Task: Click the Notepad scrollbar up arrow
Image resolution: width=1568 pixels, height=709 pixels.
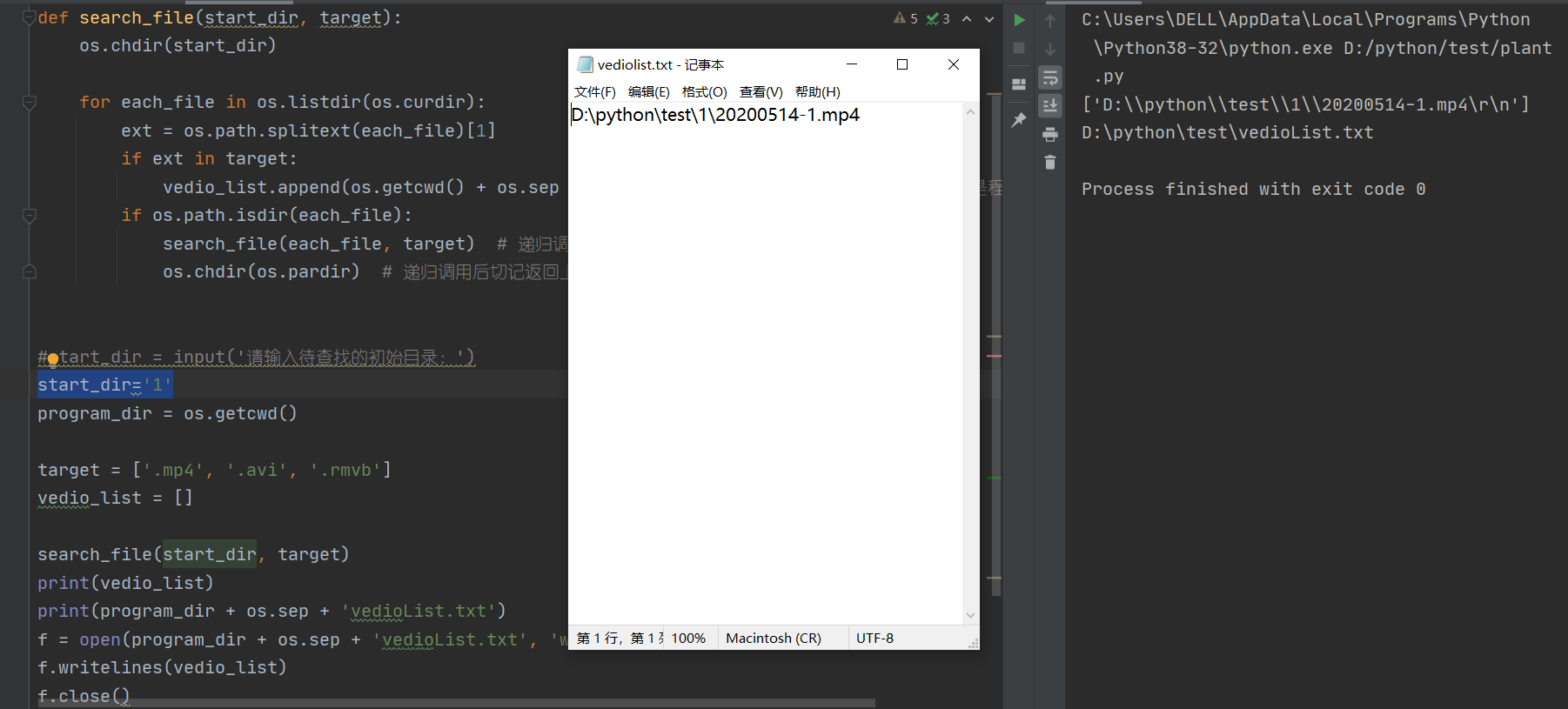Action: point(970,111)
